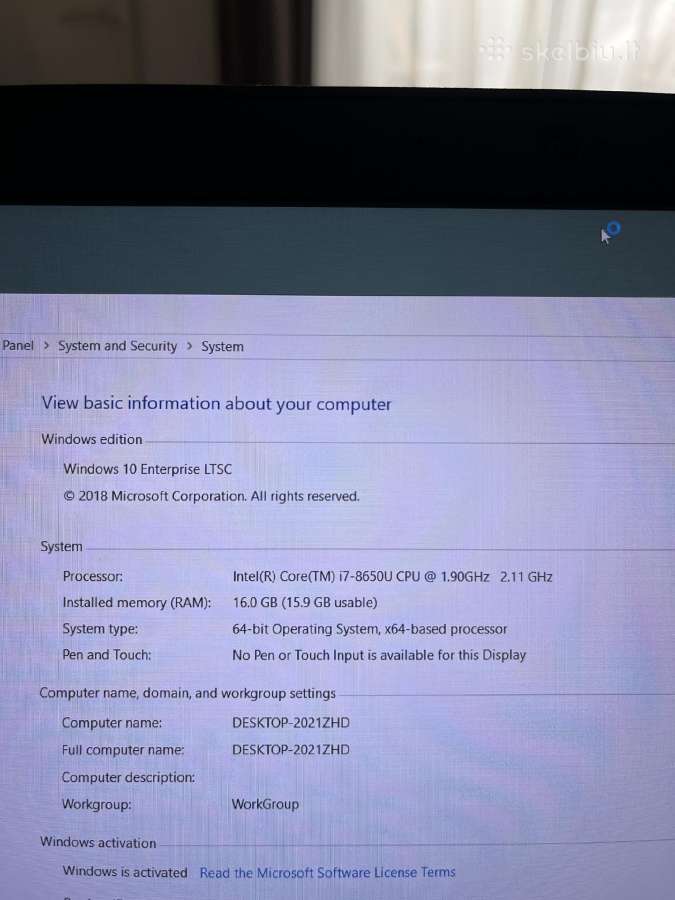
Task: Expand chevron after Panel in breadcrumb
Action: pyautogui.click(x=46, y=346)
